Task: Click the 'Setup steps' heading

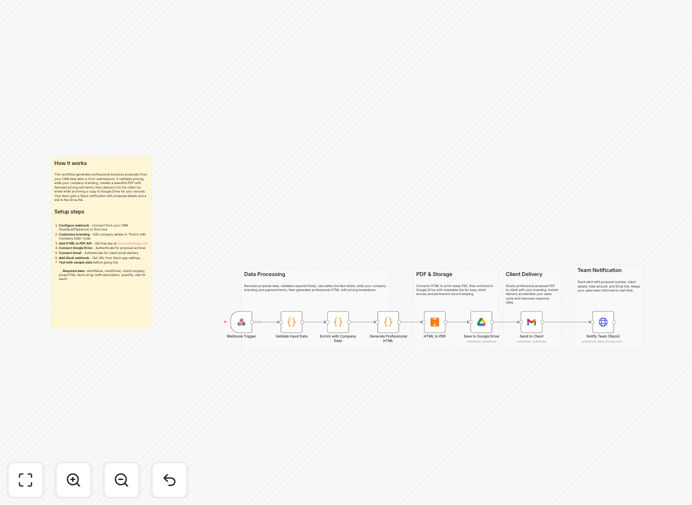Action: point(69,211)
